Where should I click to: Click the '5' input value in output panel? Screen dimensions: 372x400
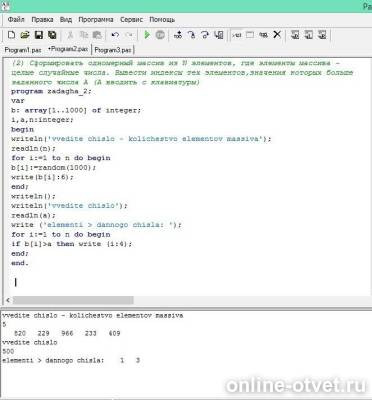[4, 324]
